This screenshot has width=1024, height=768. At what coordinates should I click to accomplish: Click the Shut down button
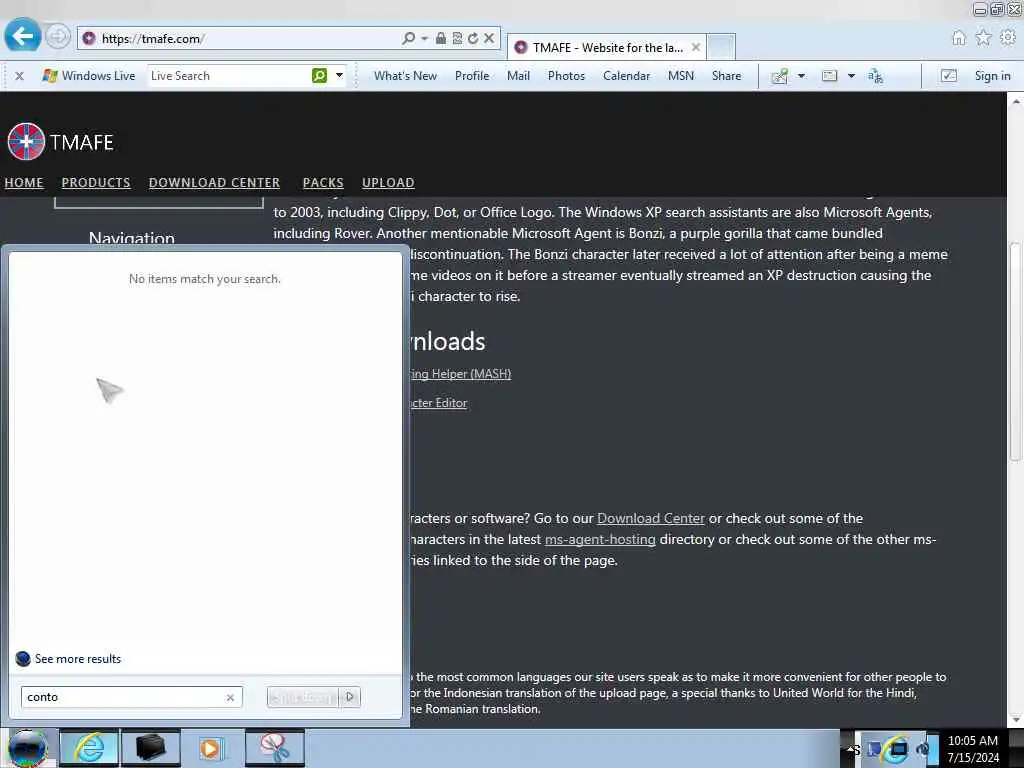tap(302, 697)
